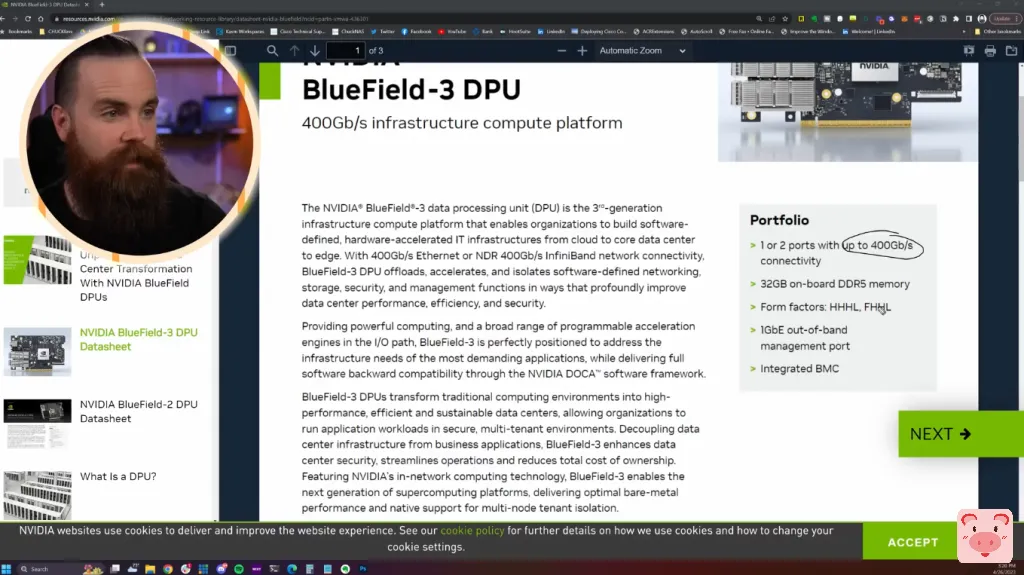
Task: Go to next PDF page arrow
Action: point(315,50)
